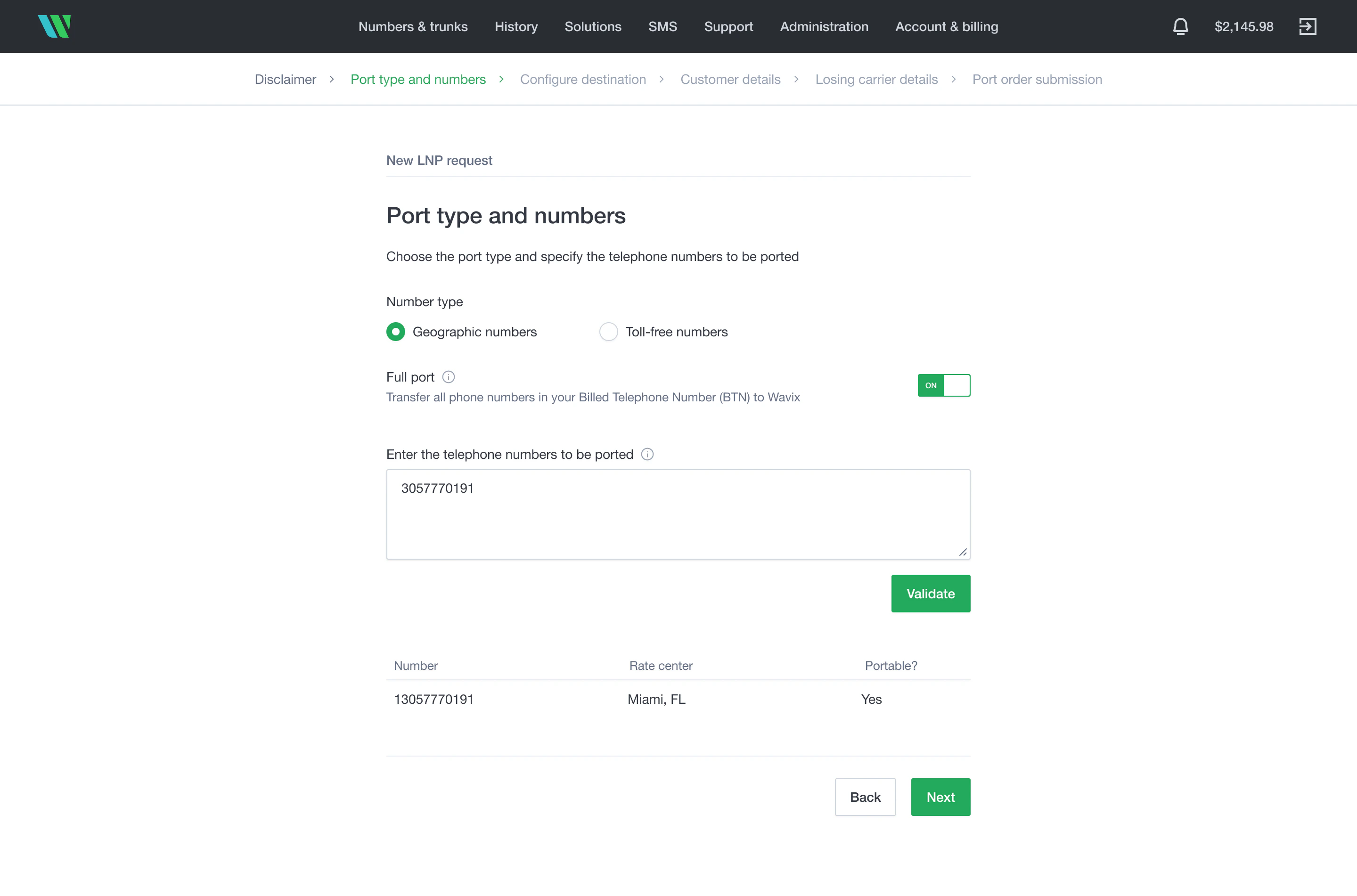Click the Wavix logo
This screenshot has width=1357, height=896.
coord(54,26)
